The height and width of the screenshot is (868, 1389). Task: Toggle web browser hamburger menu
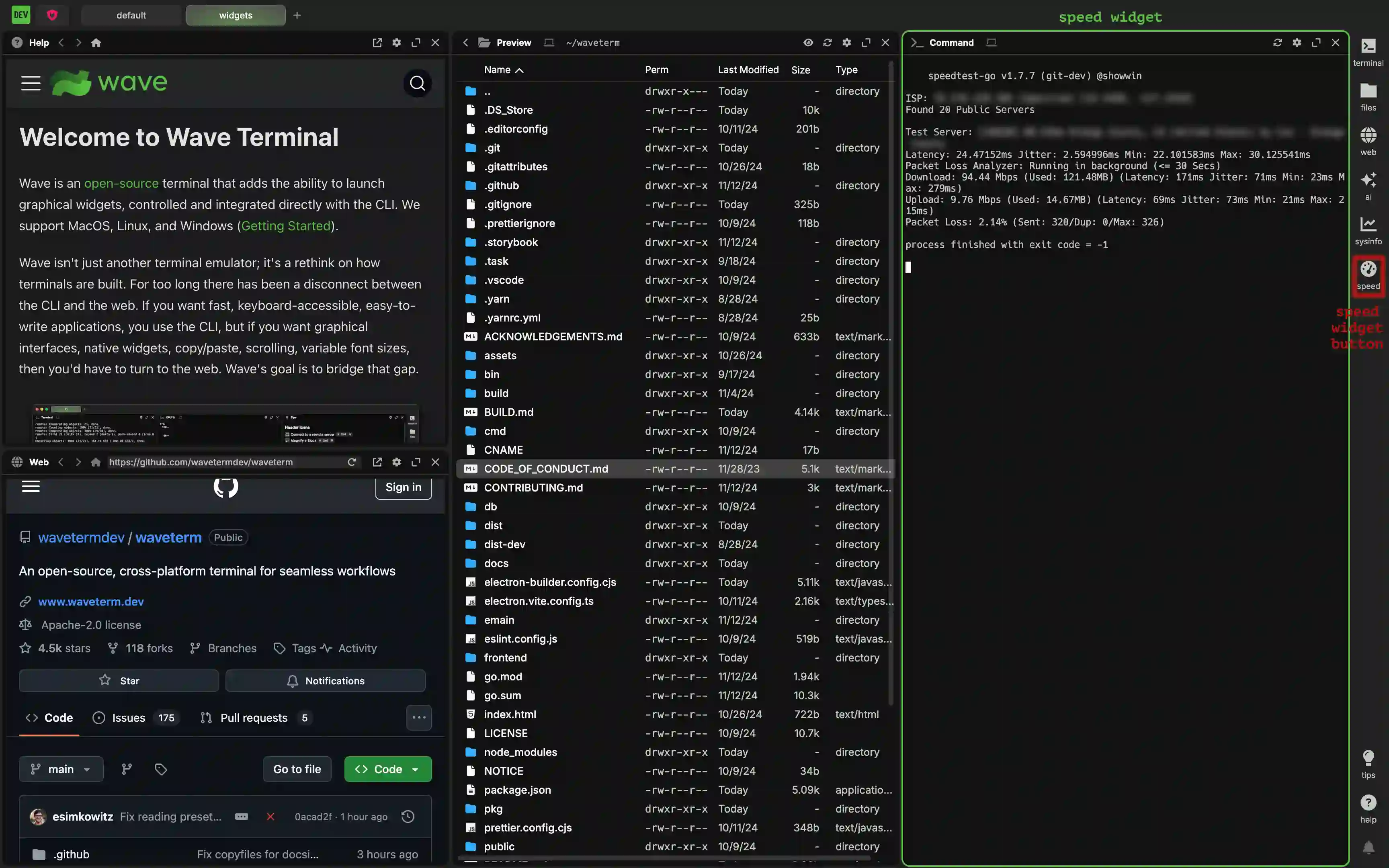click(x=31, y=487)
